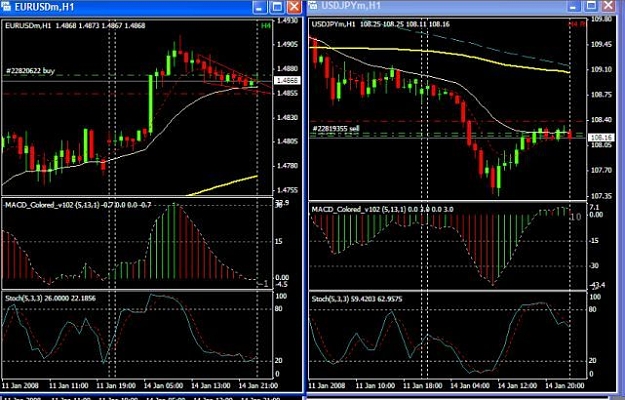625x400 pixels.
Task: Click the 107.35 price level on USDJPY axis
Action: coord(601,196)
